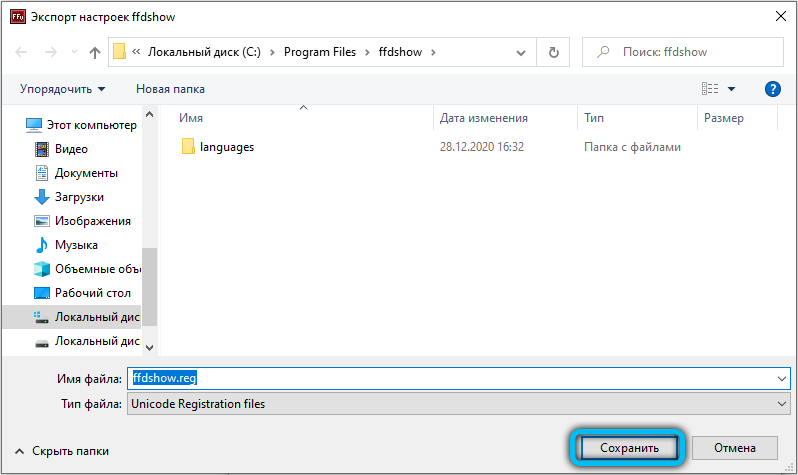Click the Сохранить button

pos(629,448)
